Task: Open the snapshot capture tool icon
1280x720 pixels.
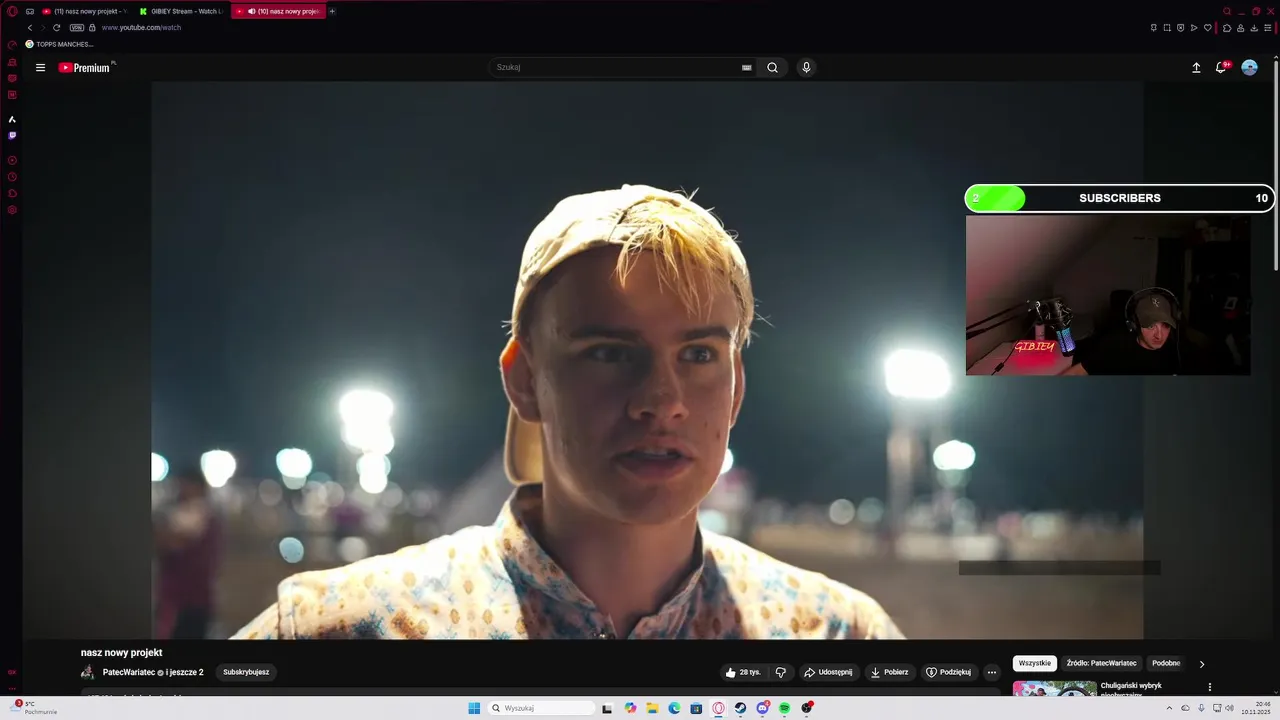Action: (1167, 28)
